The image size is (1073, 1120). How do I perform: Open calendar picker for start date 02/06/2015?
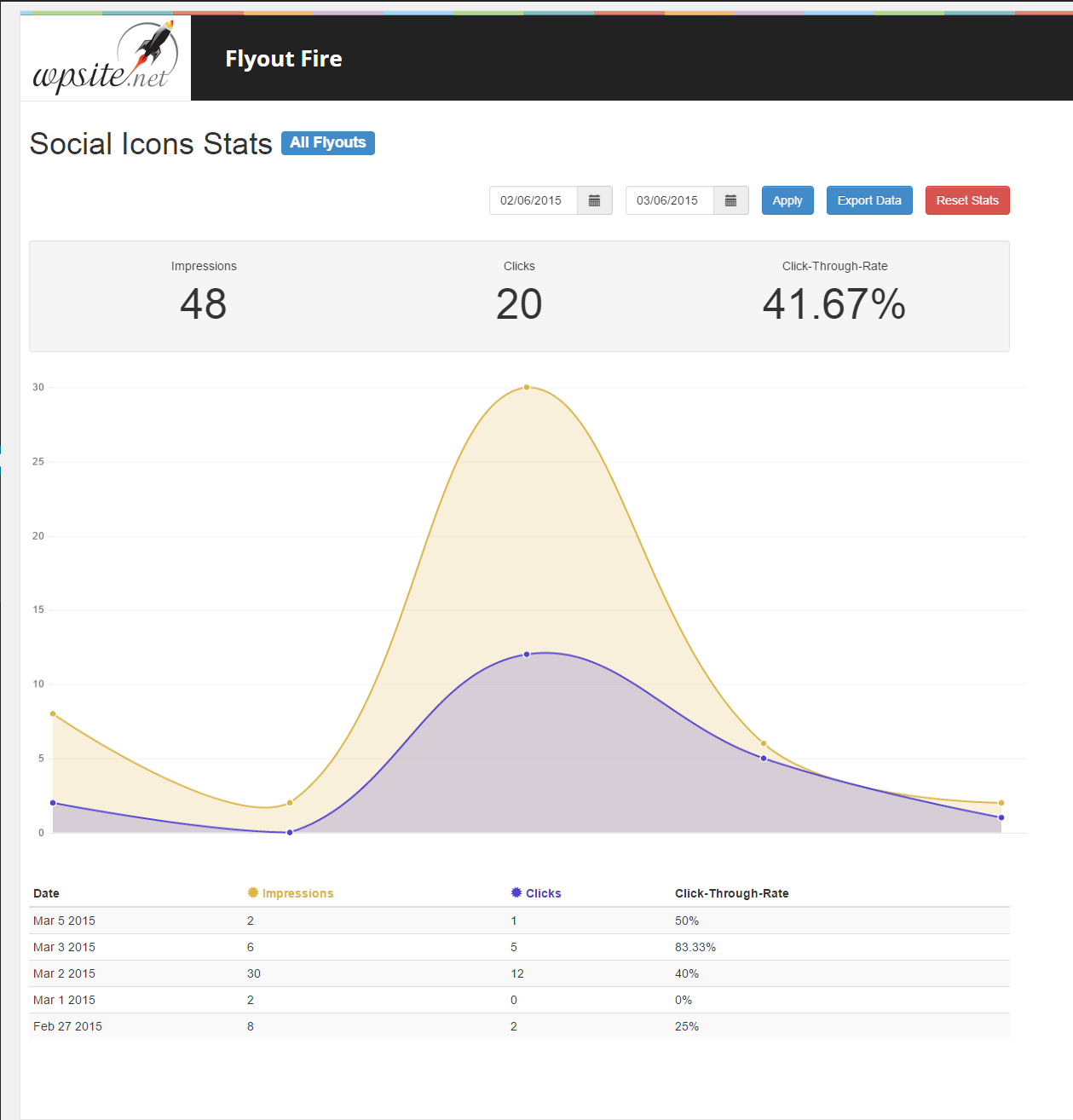coord(595,200)
